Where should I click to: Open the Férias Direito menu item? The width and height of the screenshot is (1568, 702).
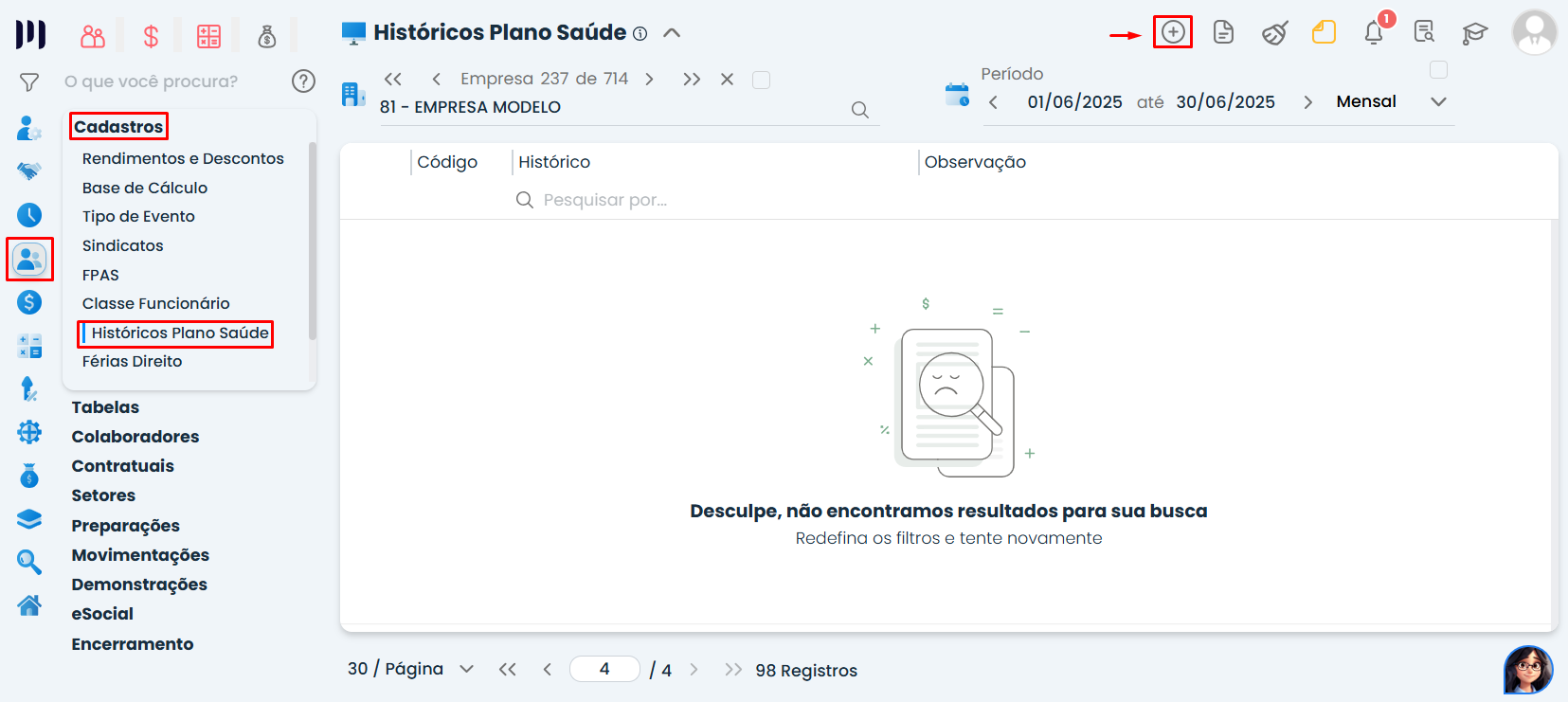coord(132,361)
